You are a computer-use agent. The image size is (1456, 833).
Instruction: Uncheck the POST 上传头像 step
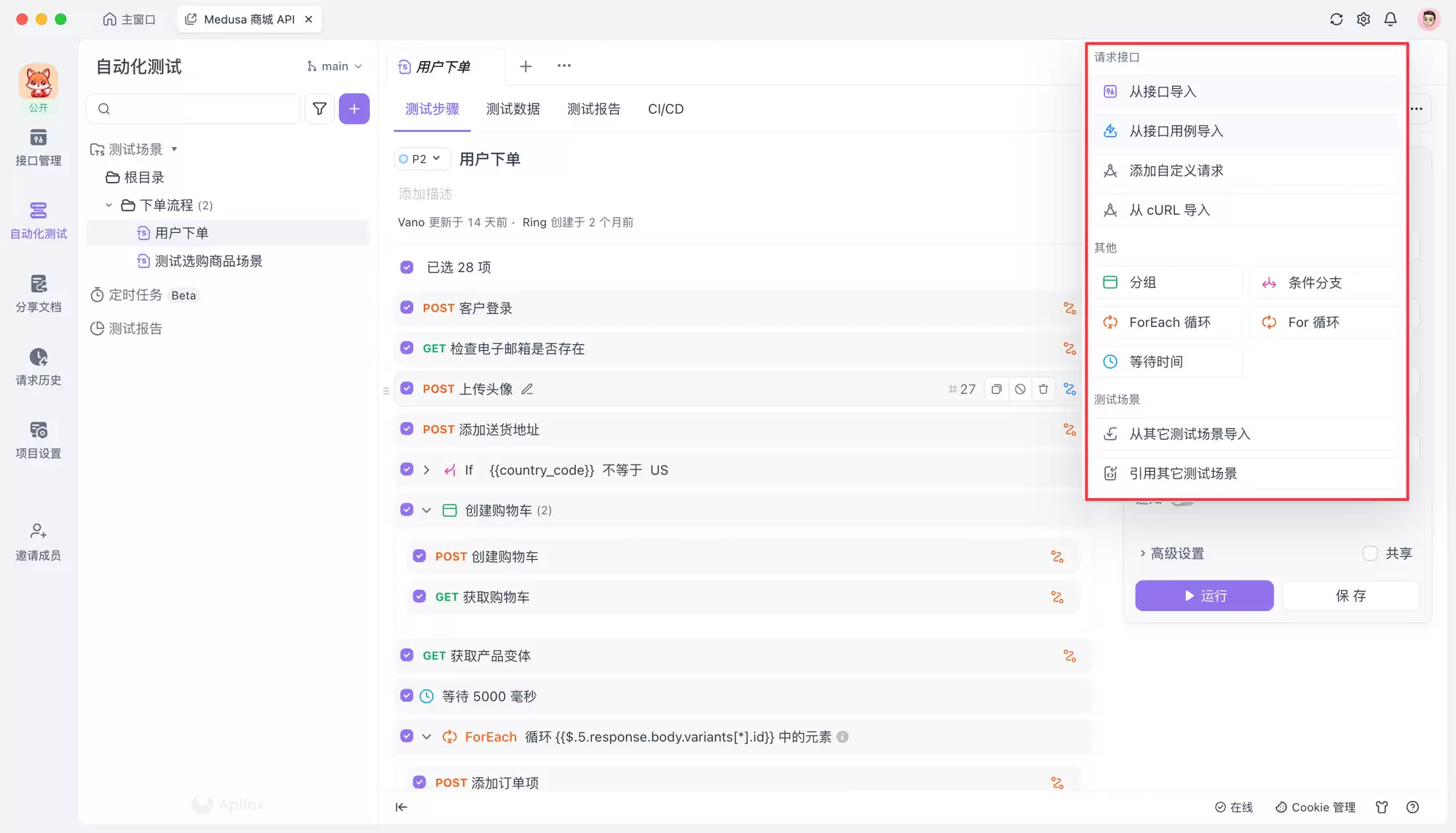407,389
